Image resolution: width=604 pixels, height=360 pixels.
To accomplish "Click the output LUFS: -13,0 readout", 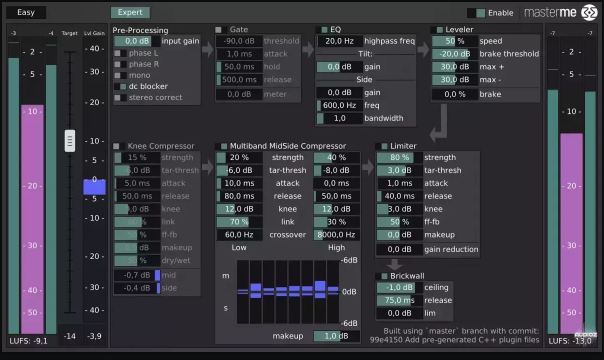I will click(570, 341).
